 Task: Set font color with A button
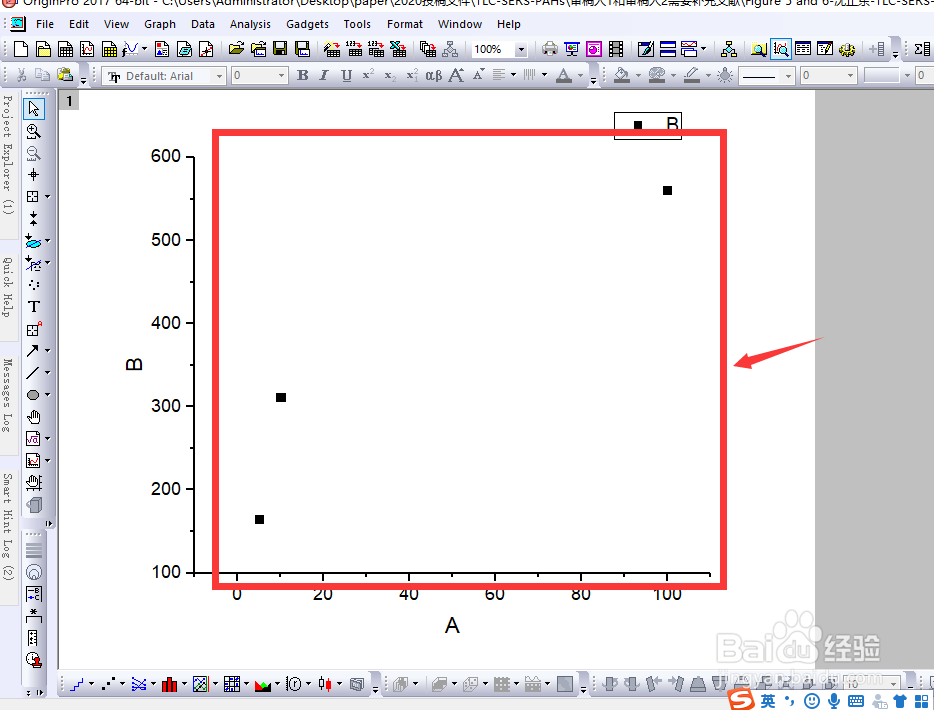click(x=563, y=76)
